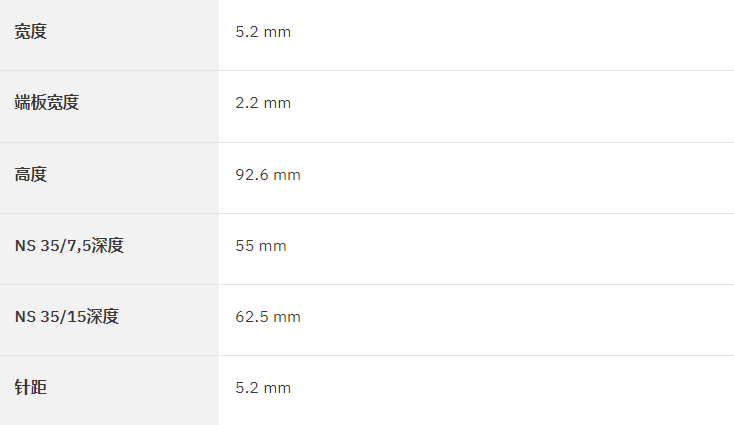This screenshot has height=425, width=734.
Task: Click the 92.6 mm height value
Action: (x=268, y=175)
